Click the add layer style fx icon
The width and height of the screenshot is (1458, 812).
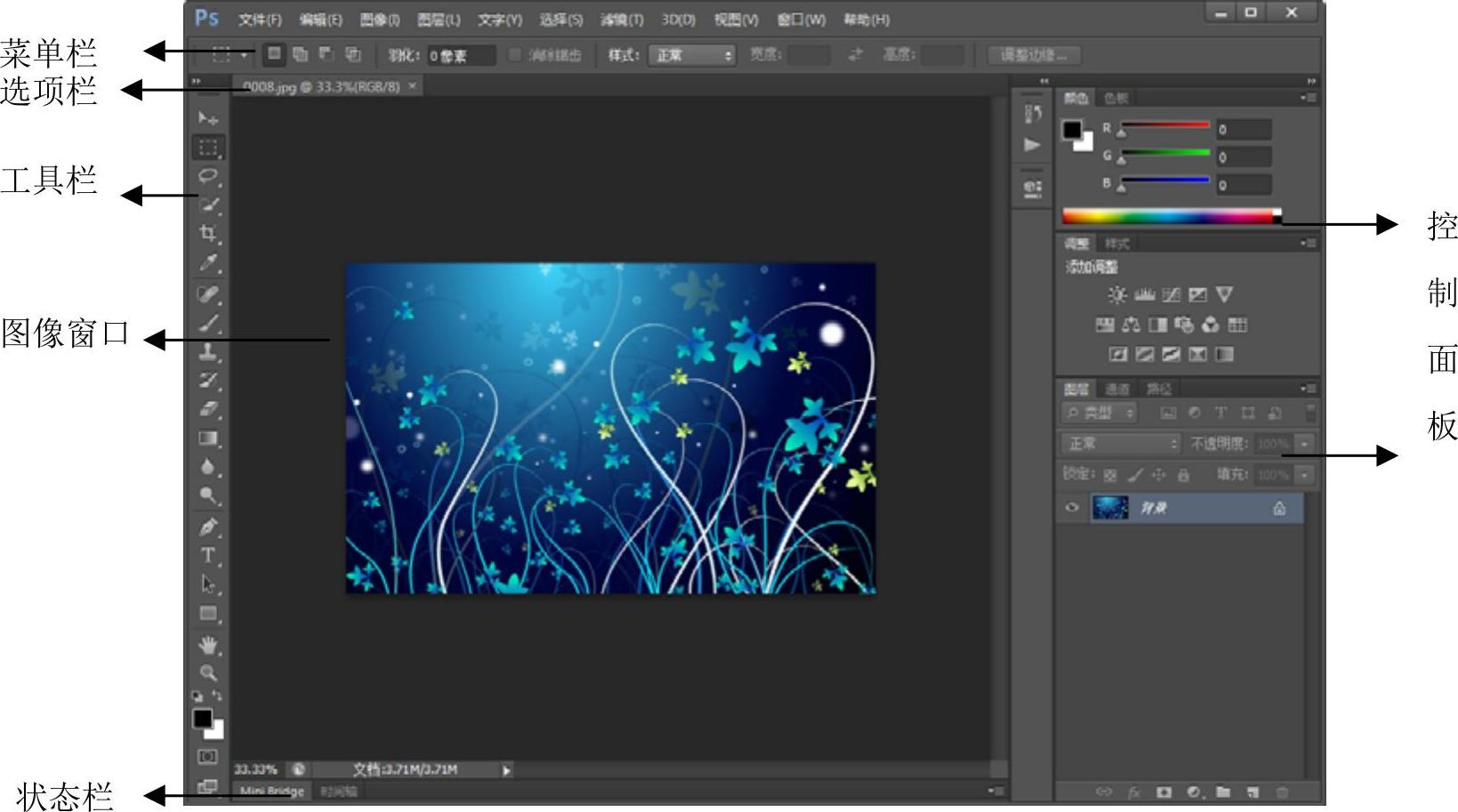tap(1134, 792)
